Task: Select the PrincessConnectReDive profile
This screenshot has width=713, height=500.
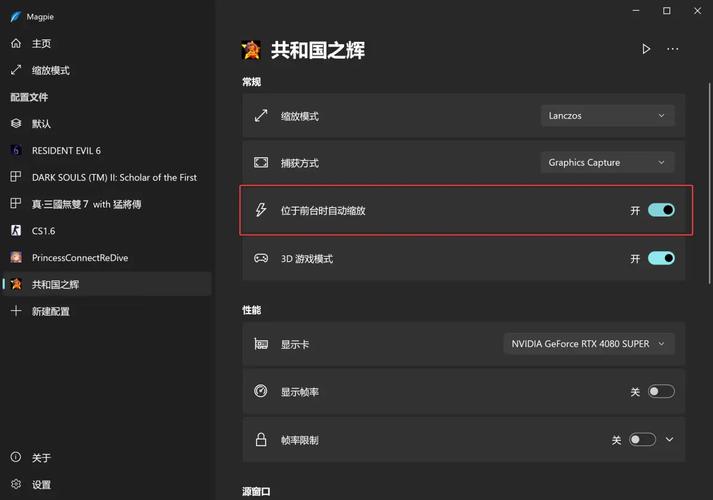Action: click(x=106, y=257)
